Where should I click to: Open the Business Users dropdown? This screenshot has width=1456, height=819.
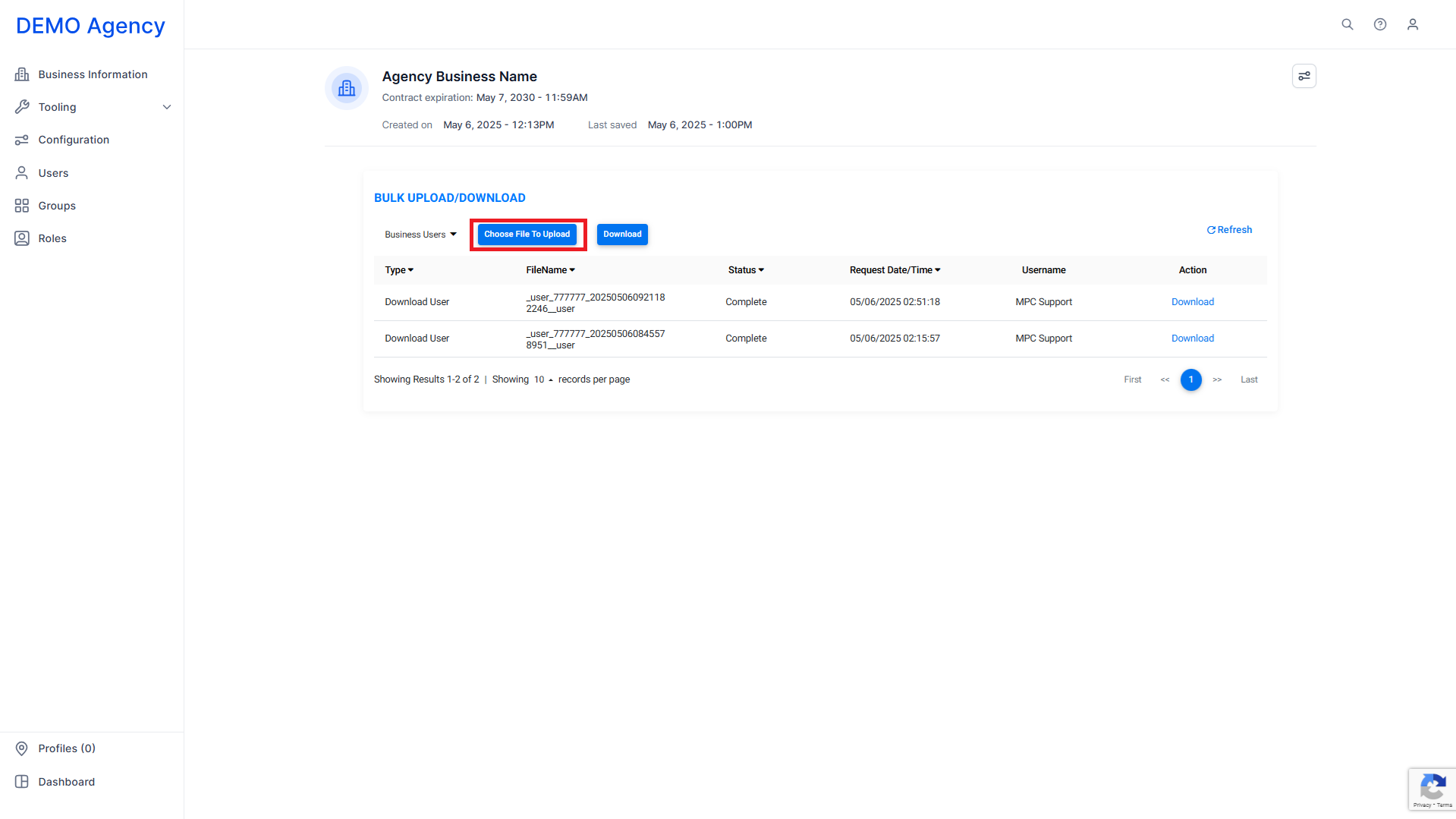pyautogui.click(x=420, y=235)
